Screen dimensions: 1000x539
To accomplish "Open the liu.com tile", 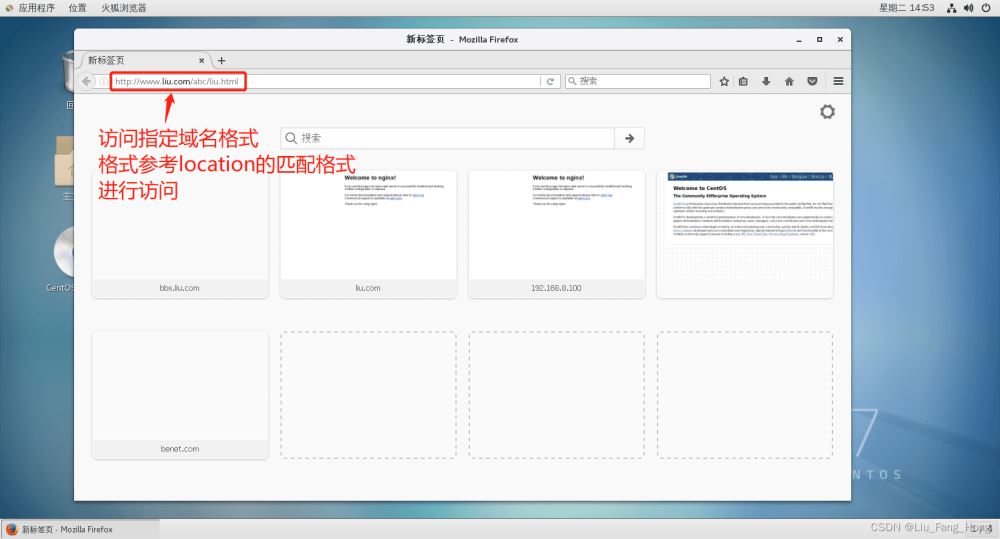I will click(x=368, y=234).
